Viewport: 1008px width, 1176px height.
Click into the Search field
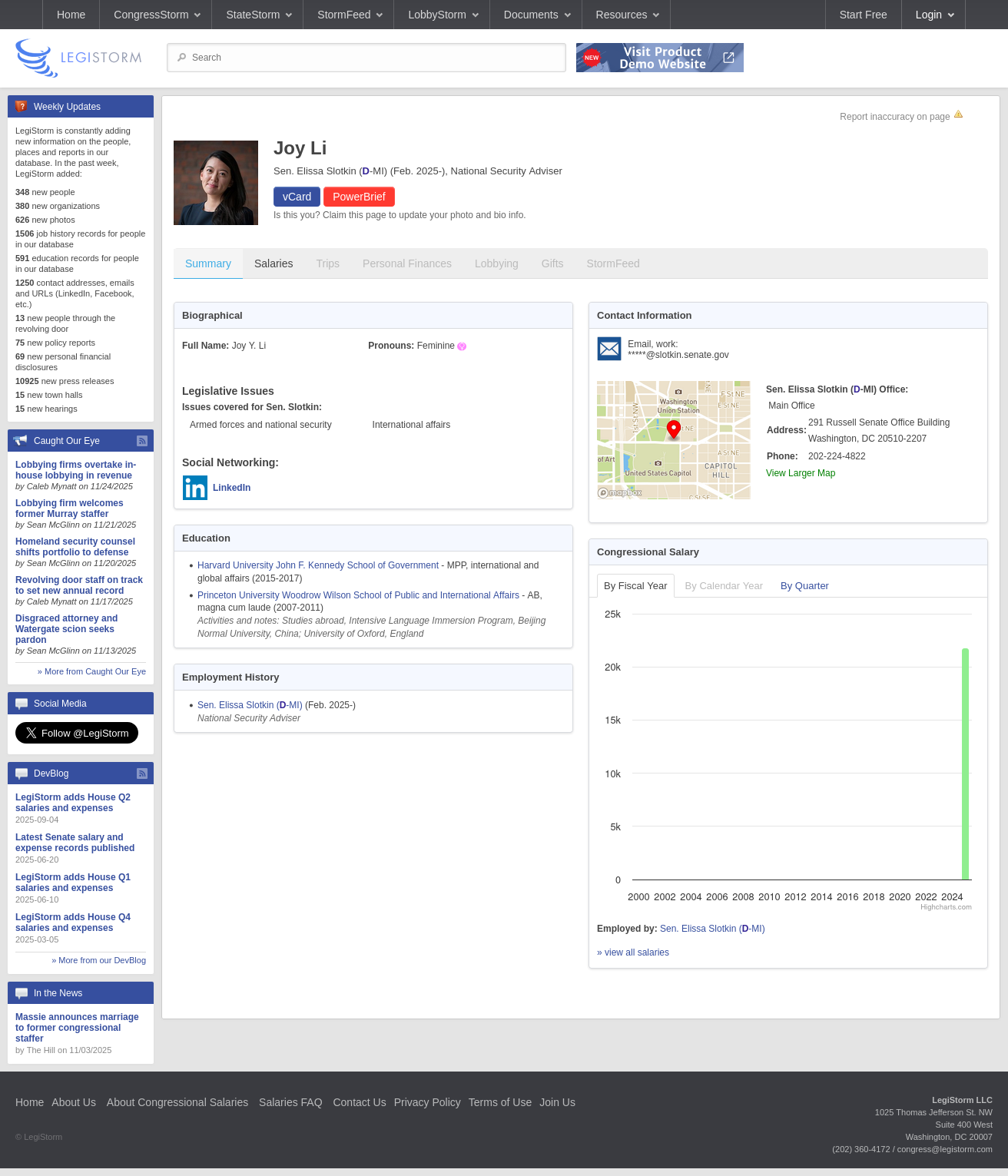point(366,58)
